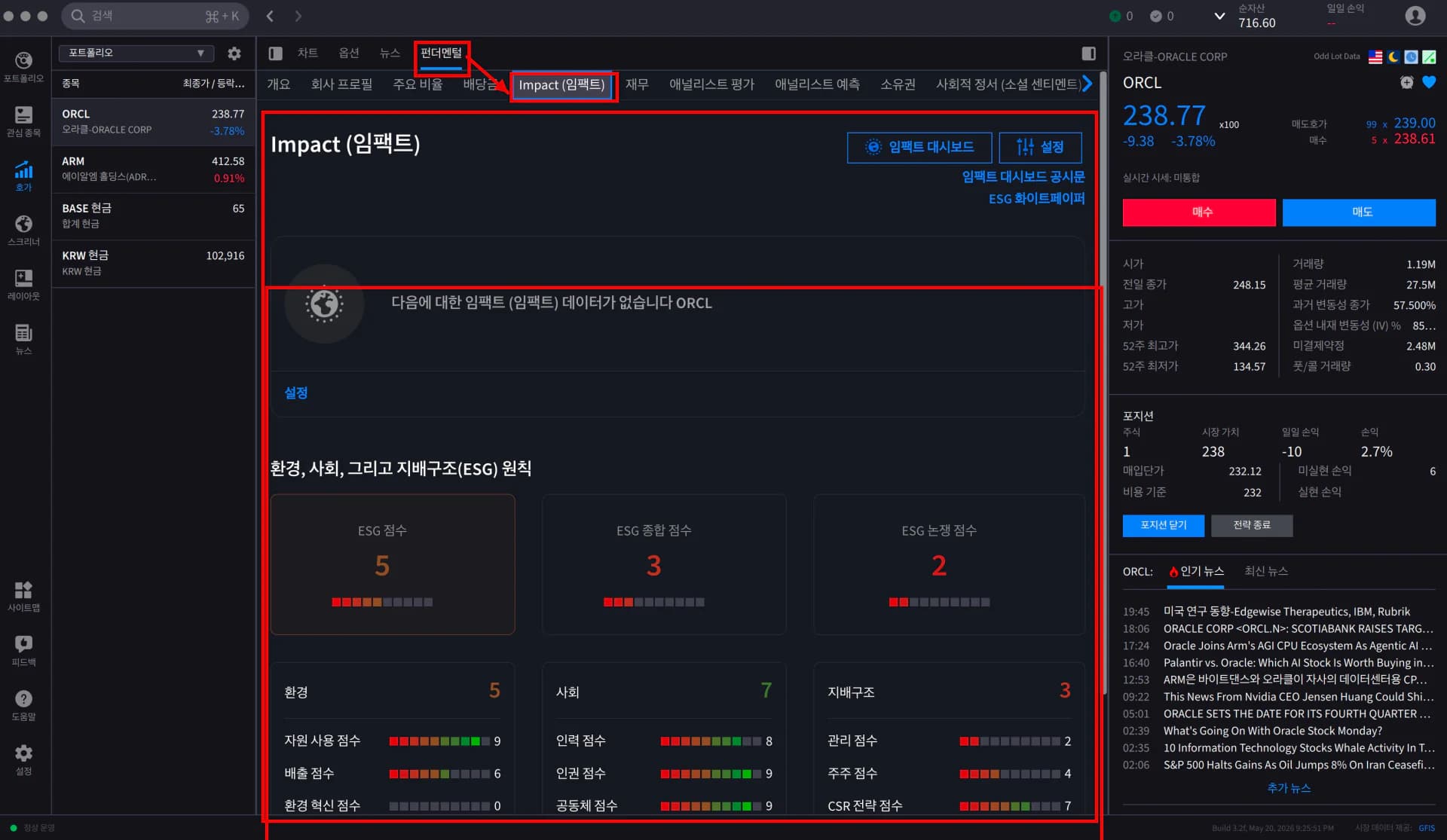Open the 소유권 sub-tab
Viewport: 1447px width, 840px height.
click(x=898, y=84)
